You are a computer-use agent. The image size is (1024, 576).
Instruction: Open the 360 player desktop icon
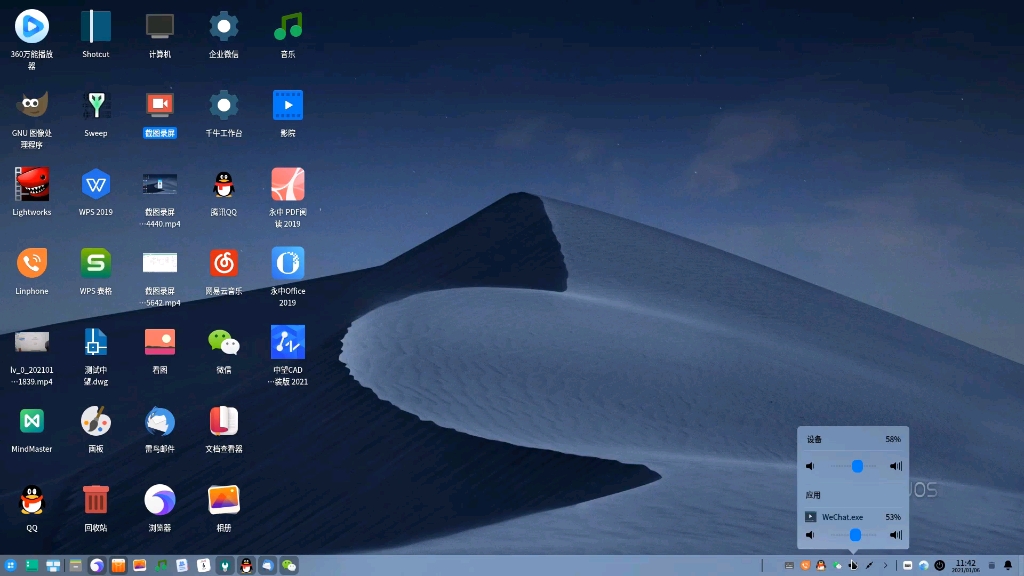coord(32,27)
